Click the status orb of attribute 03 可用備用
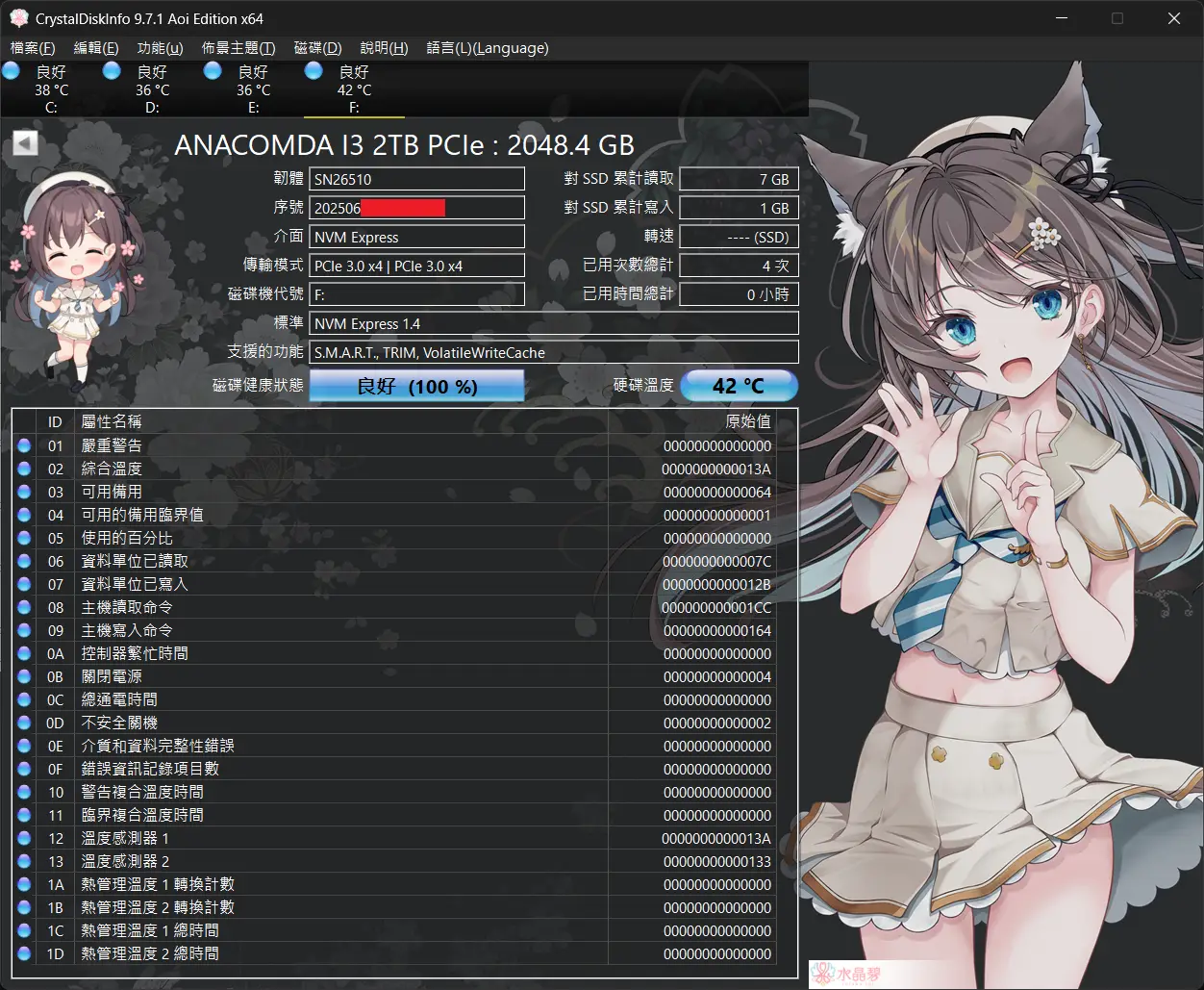 (x=24, y=492)
